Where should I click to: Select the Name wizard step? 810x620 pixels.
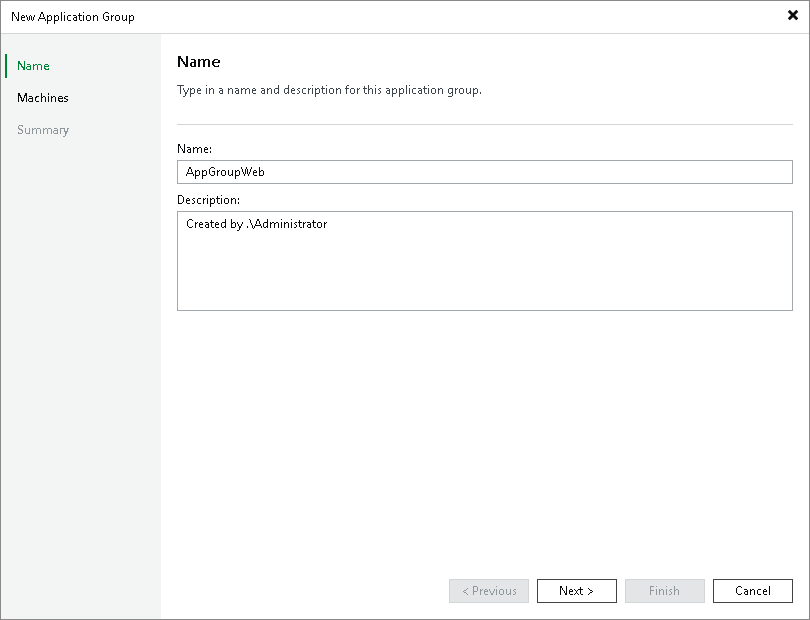click(x=33, y=66)
